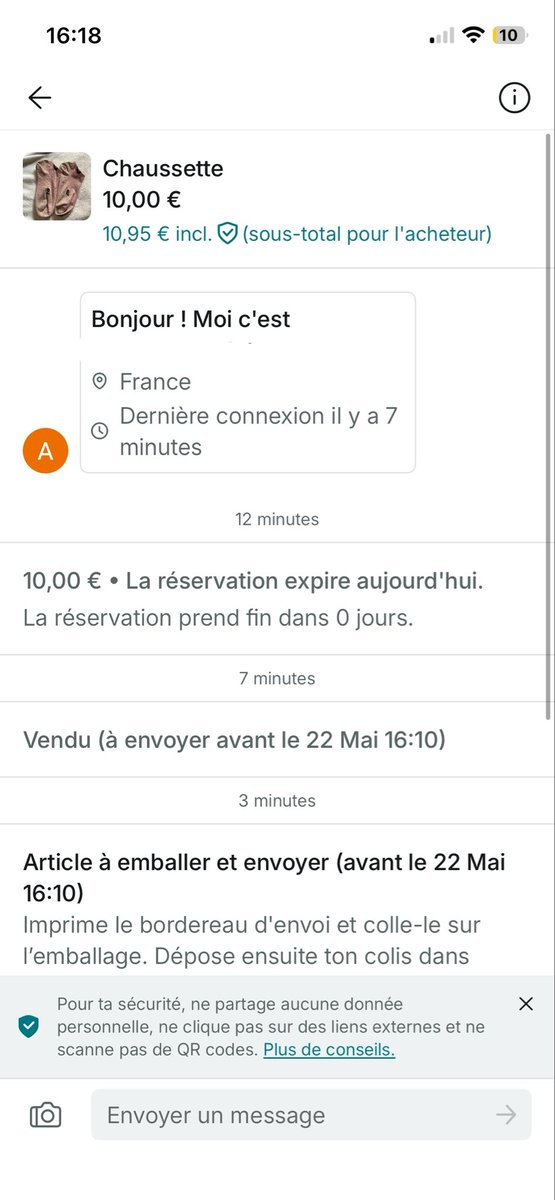Tap the send arrow icon
Image resolution: width=555 pixels, height=1200 pixels.
[507, 1115]
